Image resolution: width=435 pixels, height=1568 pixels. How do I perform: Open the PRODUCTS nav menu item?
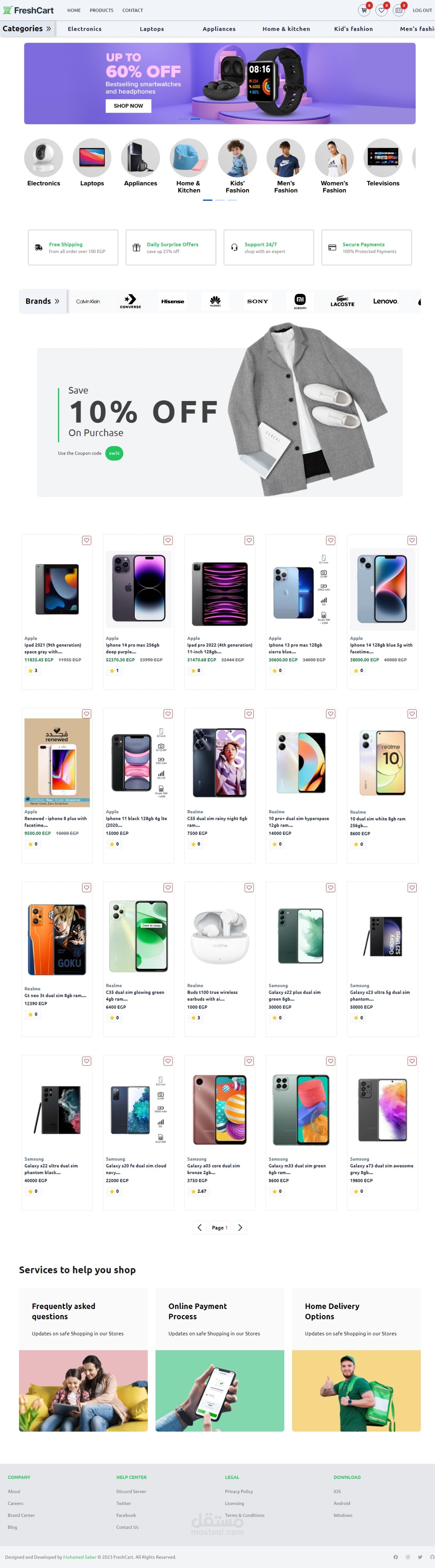click(x=101, y=10)
